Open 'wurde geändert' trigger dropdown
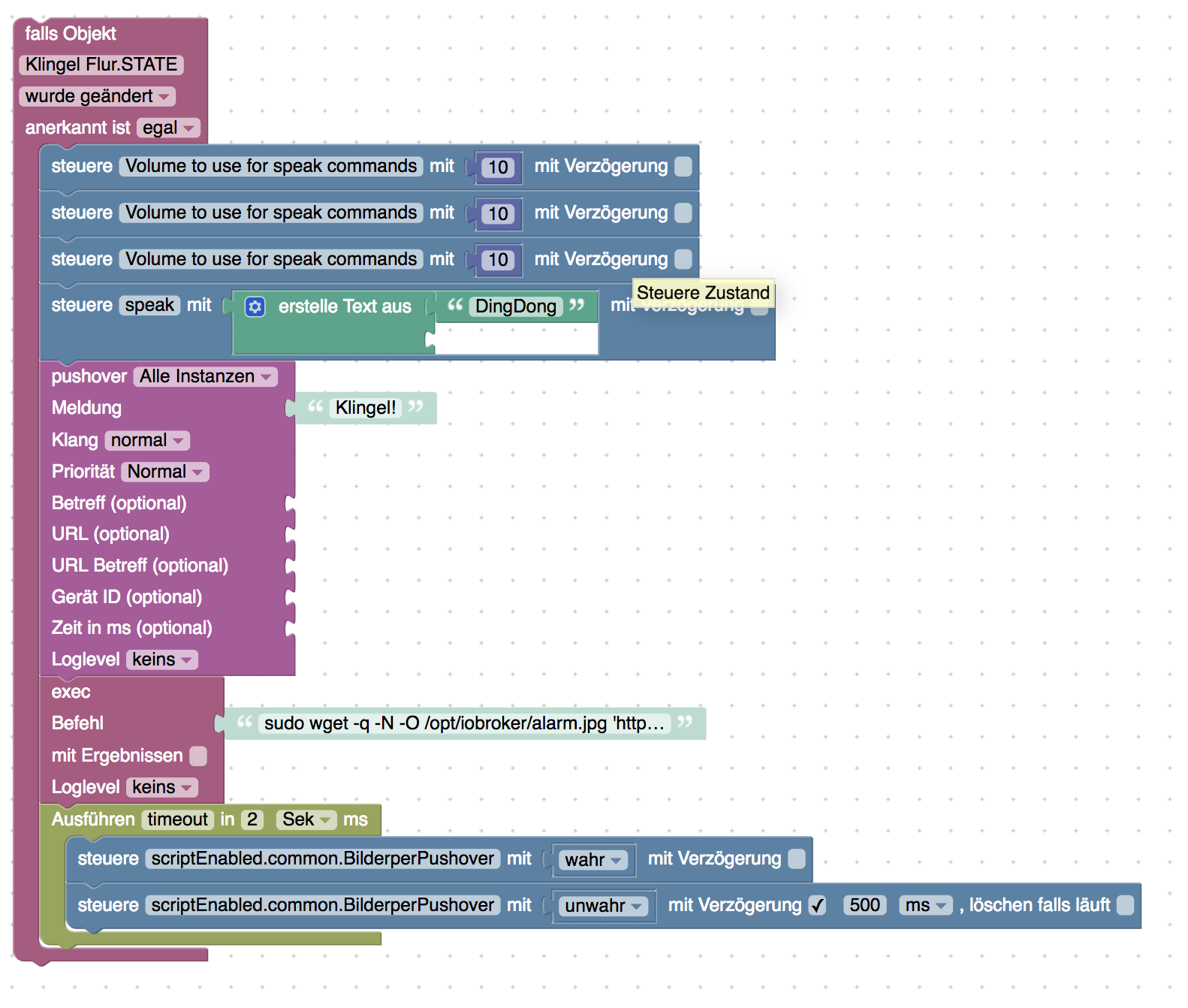Screen dimensions: 1188x1008 (x=98, y=96)
